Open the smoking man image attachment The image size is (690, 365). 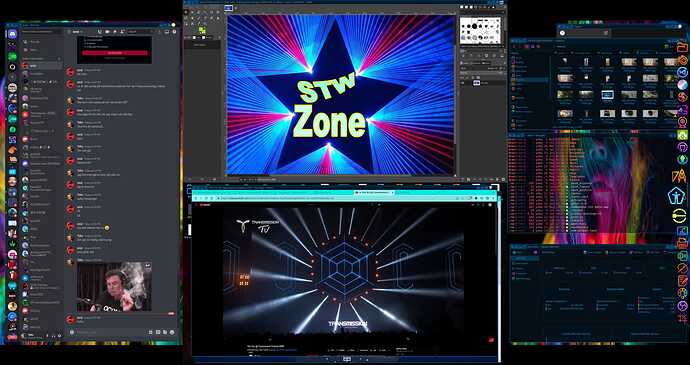pyautogui.click(x=114, y=287)
